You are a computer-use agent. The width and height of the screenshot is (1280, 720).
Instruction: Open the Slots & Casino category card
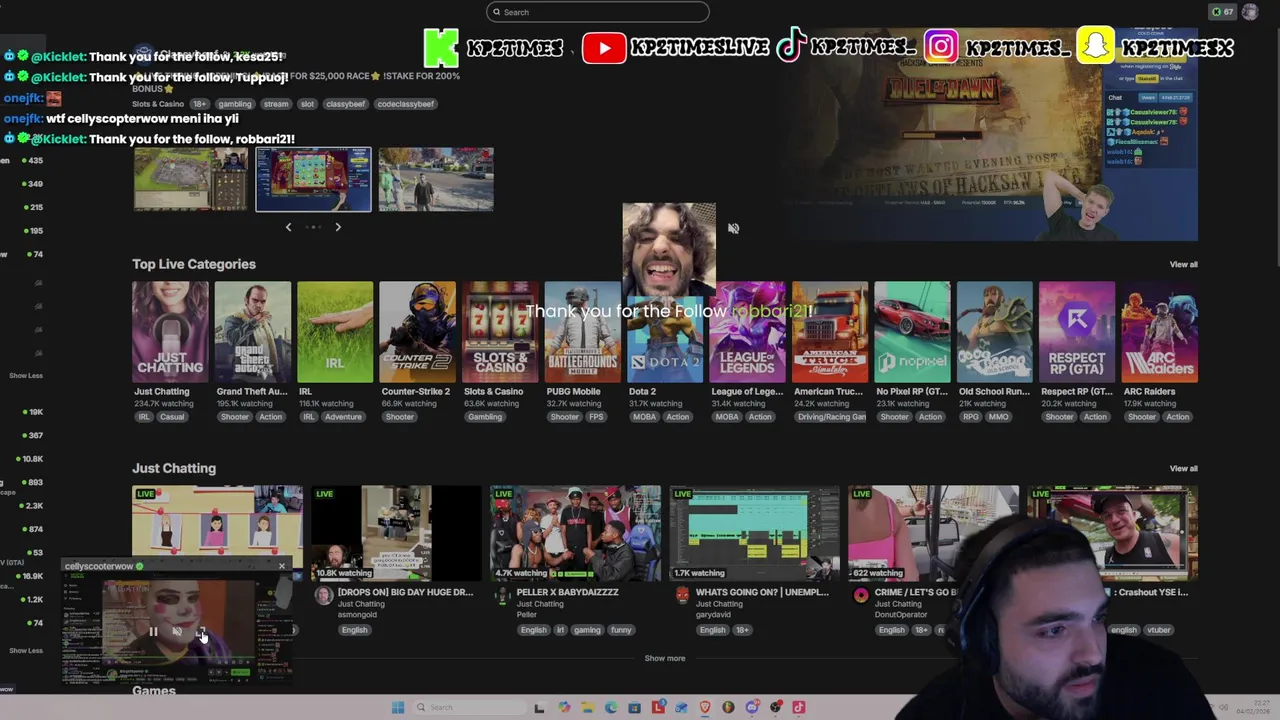(x=500, y=332)
